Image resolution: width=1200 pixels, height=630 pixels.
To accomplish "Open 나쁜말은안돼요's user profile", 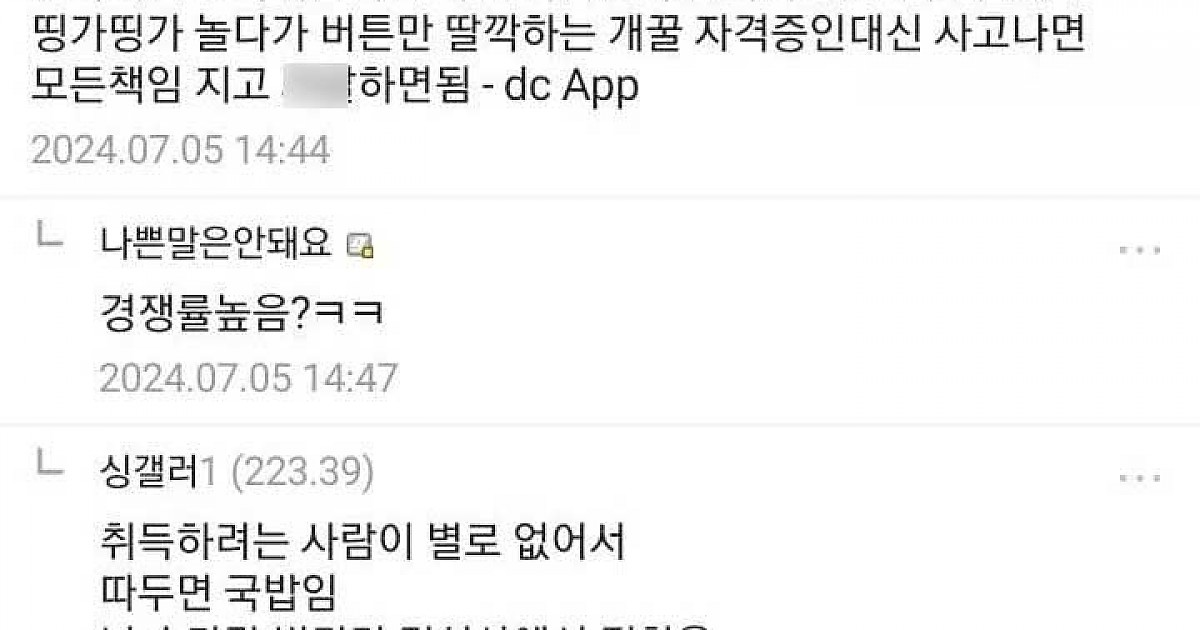I will 216,242.
